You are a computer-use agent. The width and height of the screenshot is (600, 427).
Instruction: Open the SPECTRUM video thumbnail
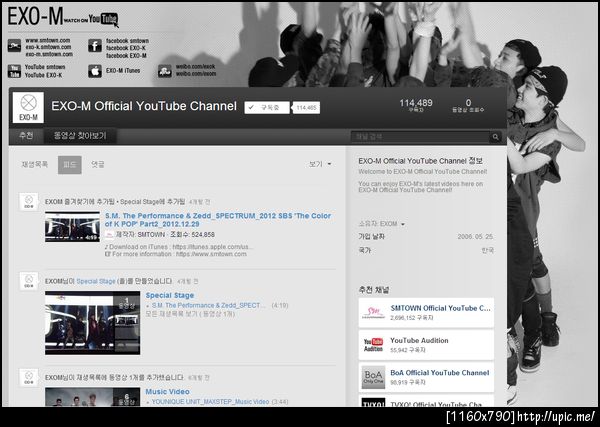point(72,227)
